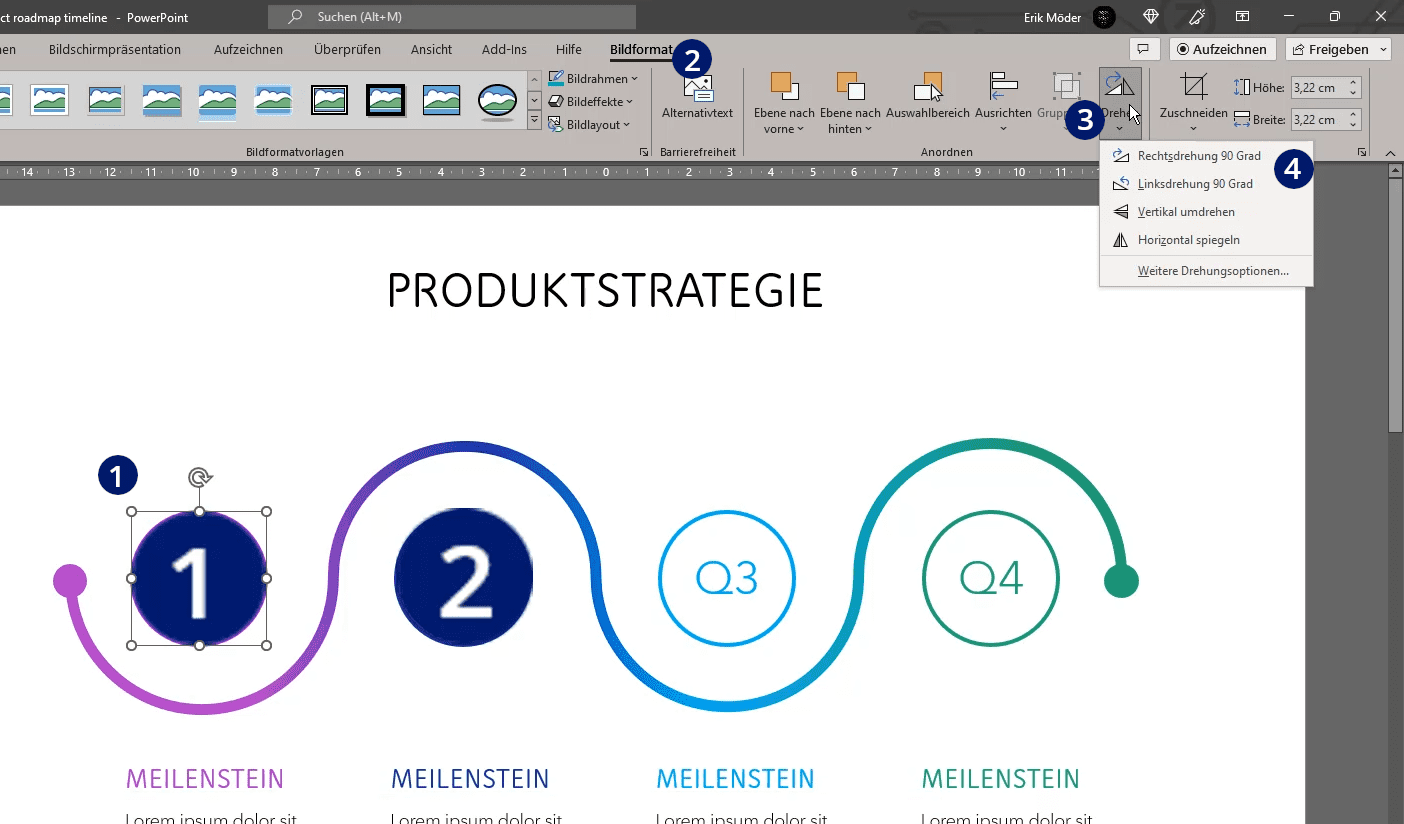Choose Rechtsdrehung 90 Grad
Screen dimensions: 1404x824
point(1206,156)
